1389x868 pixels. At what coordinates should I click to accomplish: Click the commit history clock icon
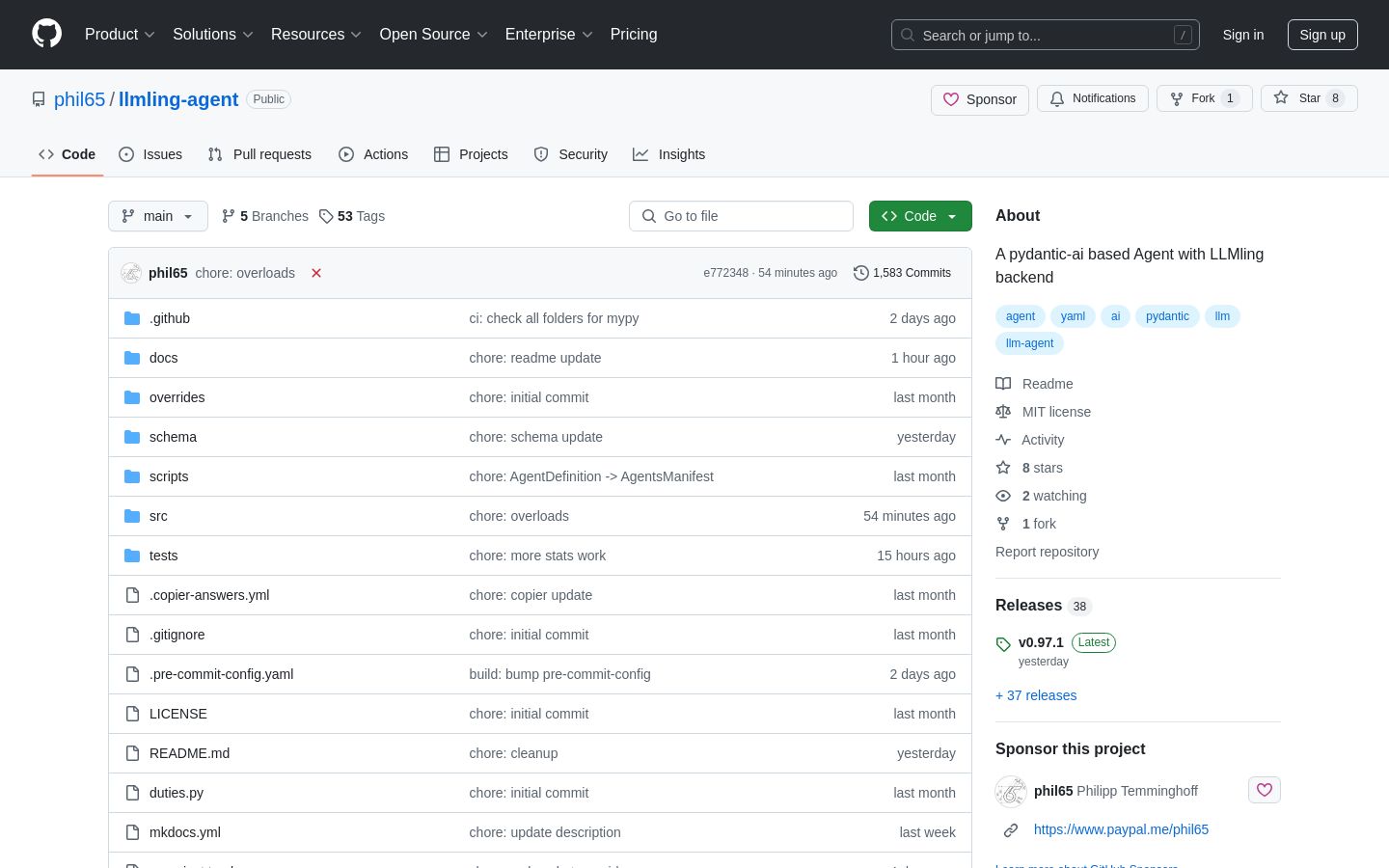point(861,273)
